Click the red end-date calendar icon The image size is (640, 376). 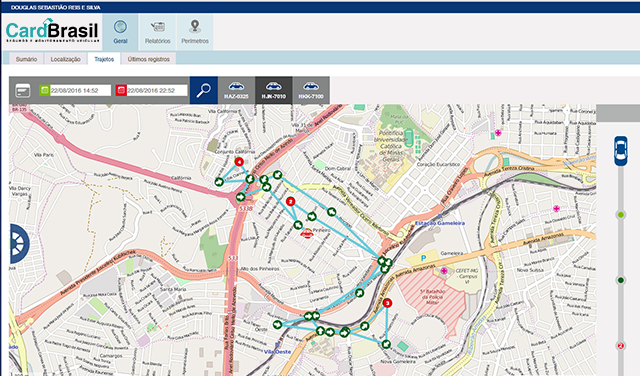tap(121, 90)
